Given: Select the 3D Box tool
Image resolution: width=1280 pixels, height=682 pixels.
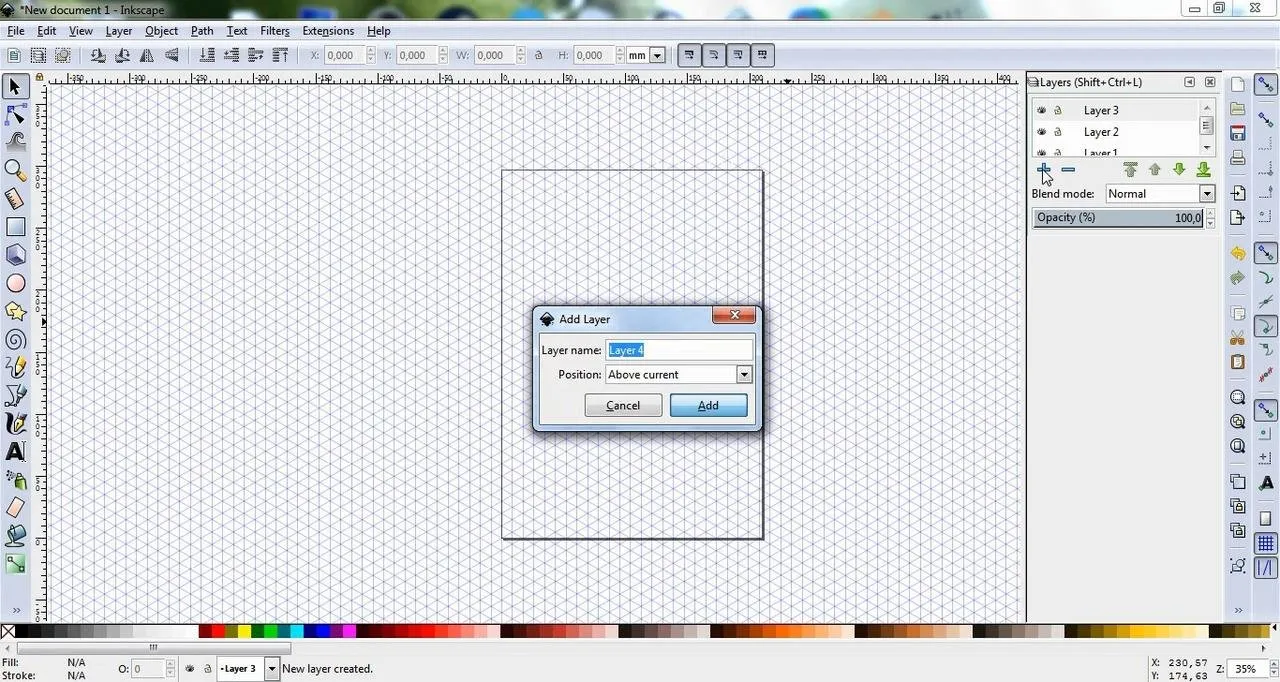Looking at the screenshot, I should click(x=15, y=255).
